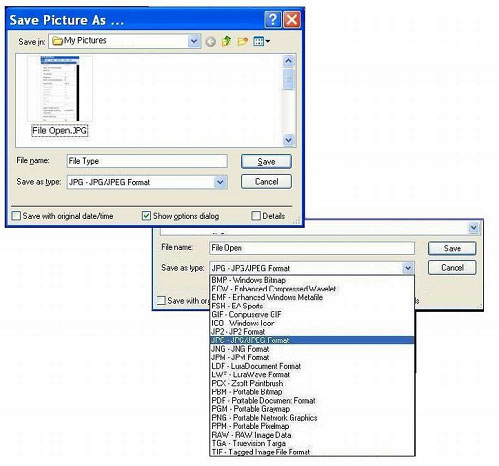Click the File Open.JPG file name label
The width and height of the screenshot is (499, 466).
60,131
